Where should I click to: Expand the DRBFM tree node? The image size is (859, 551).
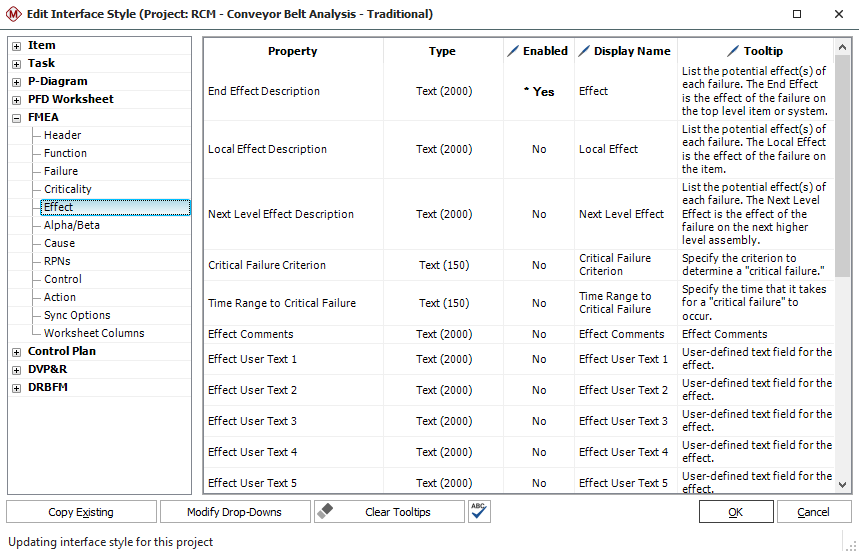[16, 388]
